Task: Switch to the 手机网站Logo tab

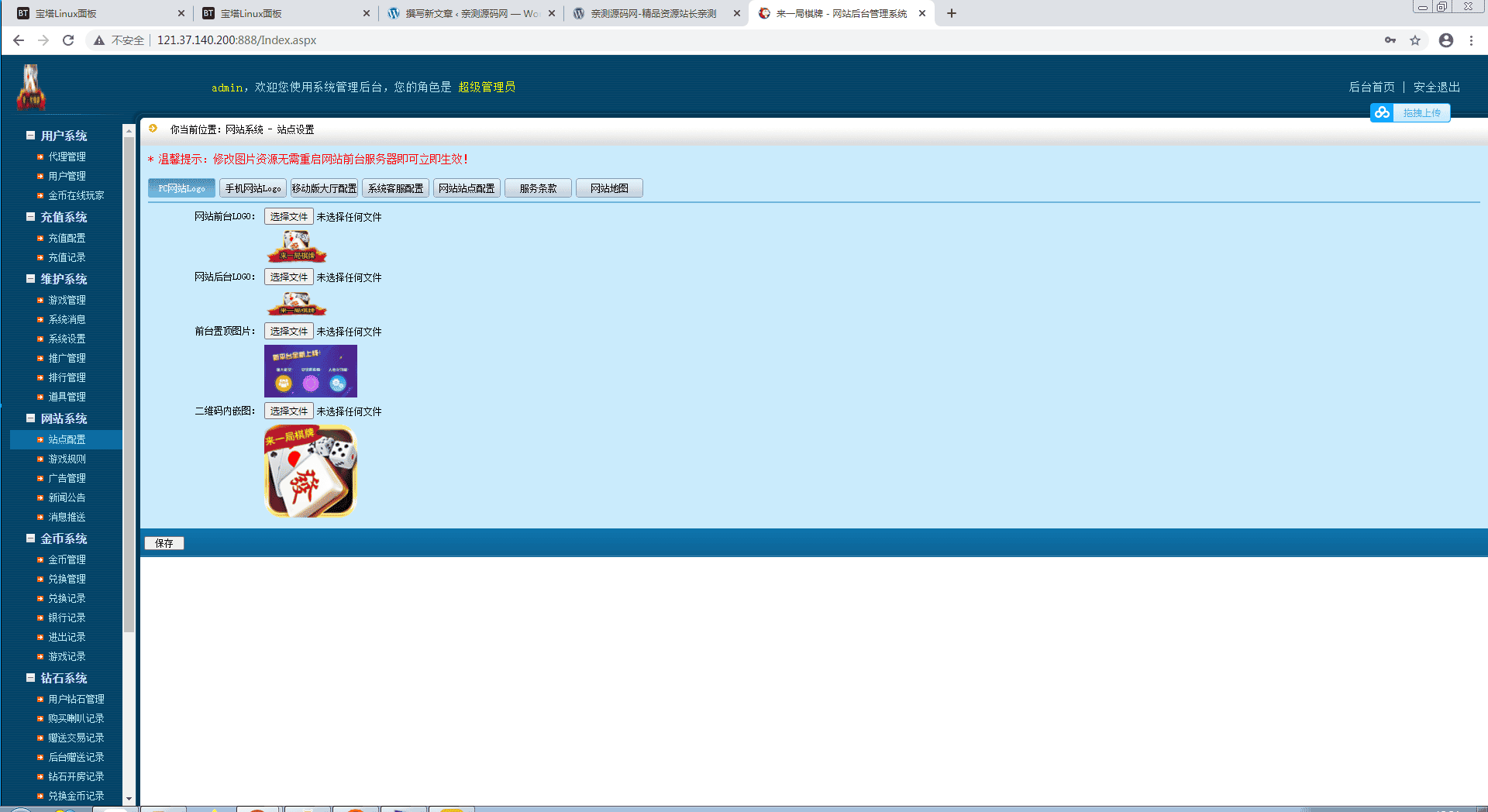Action: 253,188
